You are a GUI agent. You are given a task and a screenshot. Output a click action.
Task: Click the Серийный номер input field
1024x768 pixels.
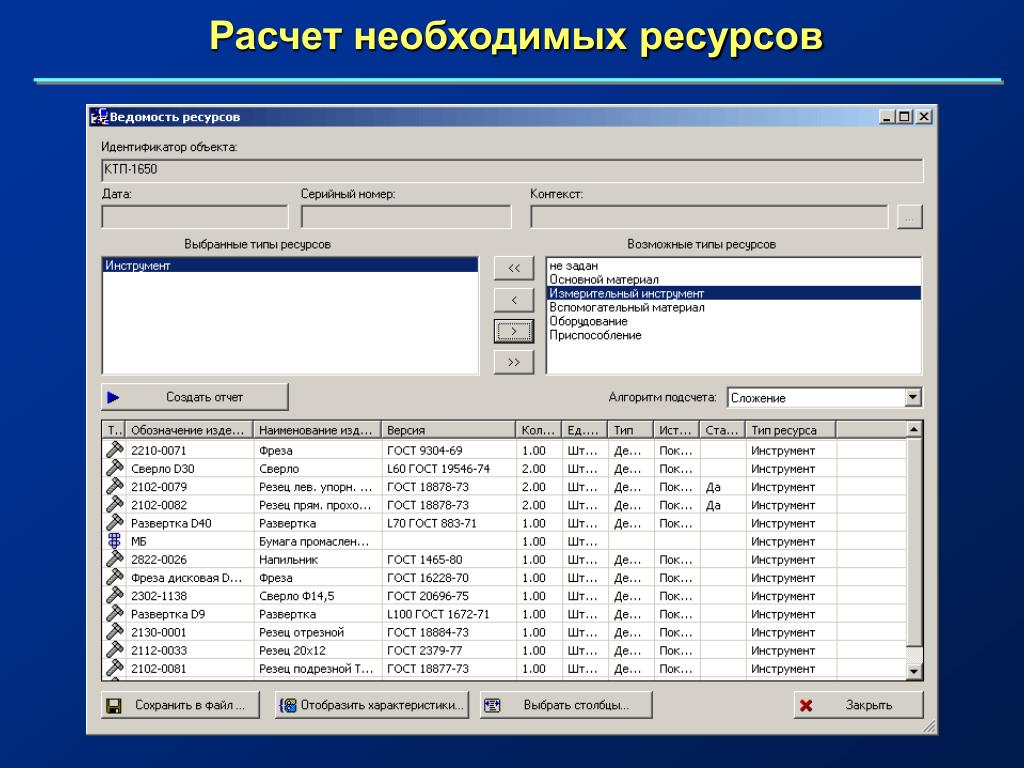pos(405,217)
